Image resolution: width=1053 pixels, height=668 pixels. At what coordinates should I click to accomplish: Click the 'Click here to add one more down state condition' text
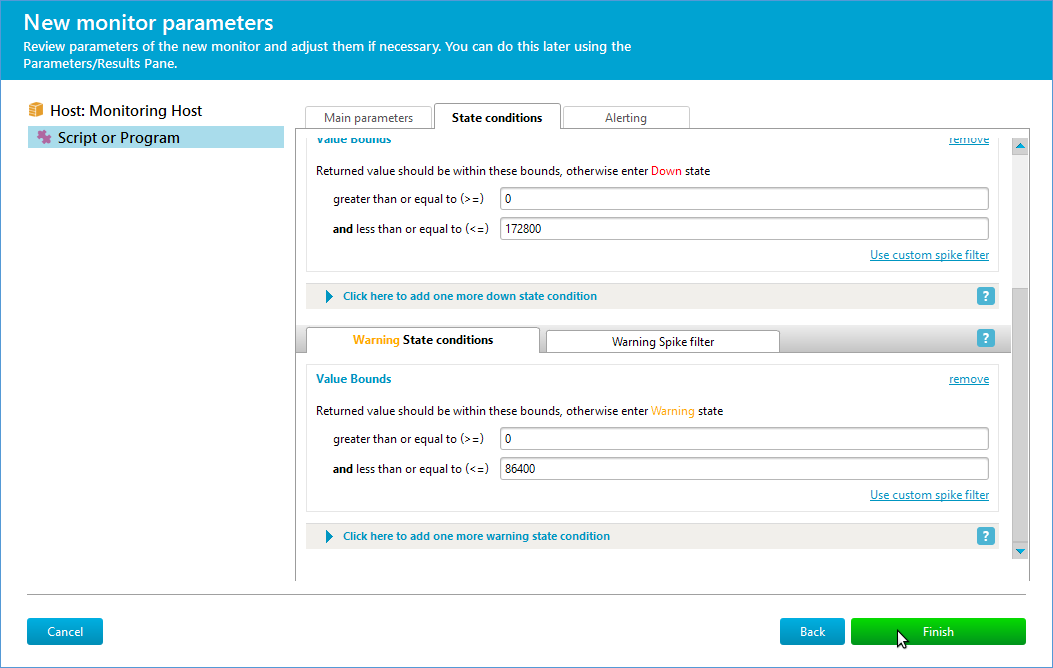[x=469, y=296]
